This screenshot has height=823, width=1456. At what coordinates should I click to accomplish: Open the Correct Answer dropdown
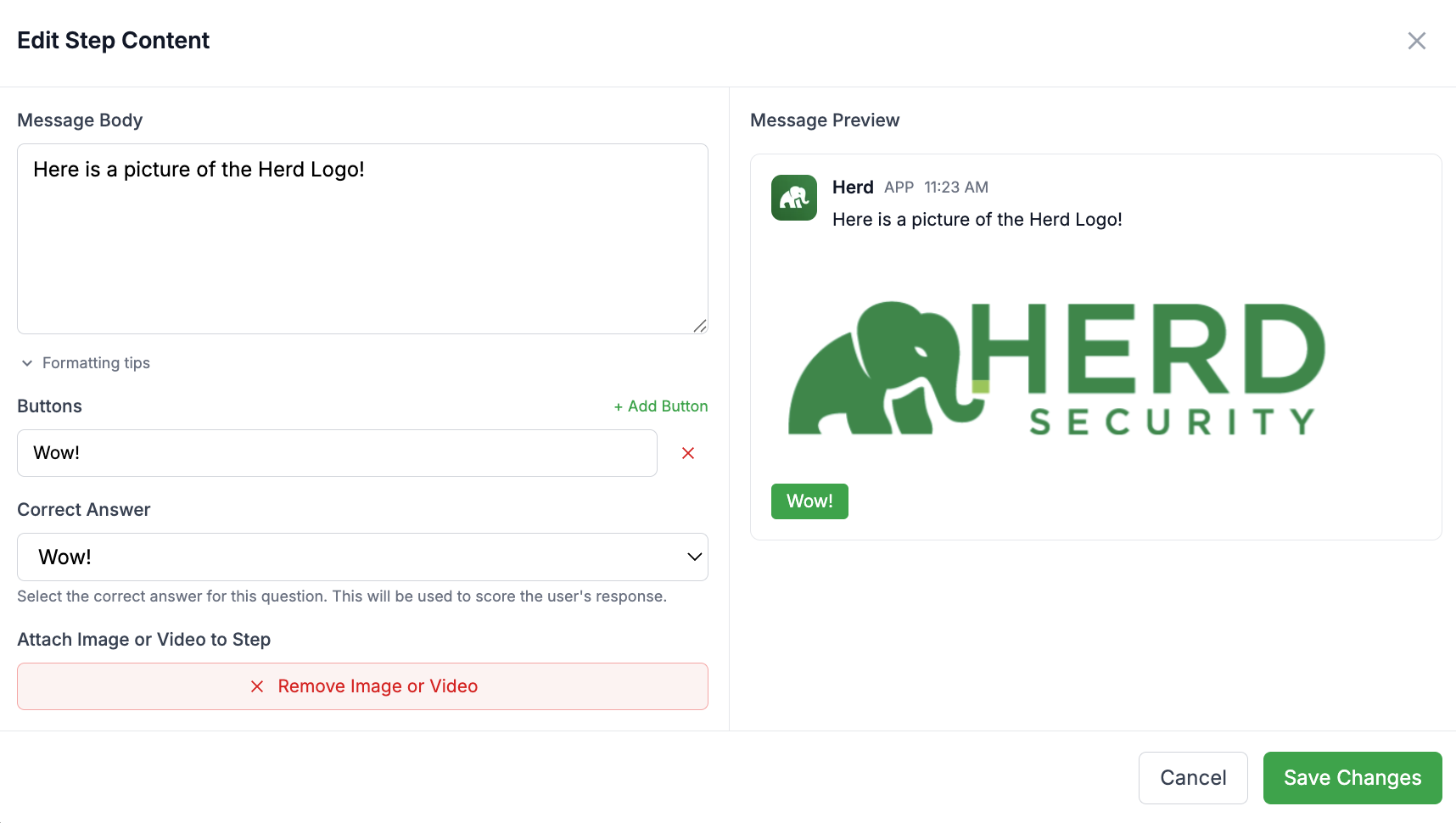click(x=362, y=557)
